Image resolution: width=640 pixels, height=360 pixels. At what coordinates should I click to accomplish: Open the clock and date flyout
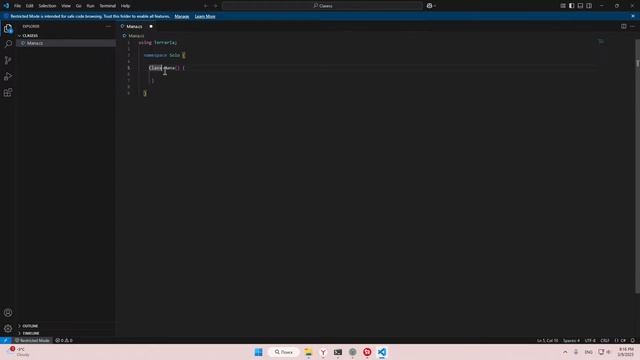625,352
